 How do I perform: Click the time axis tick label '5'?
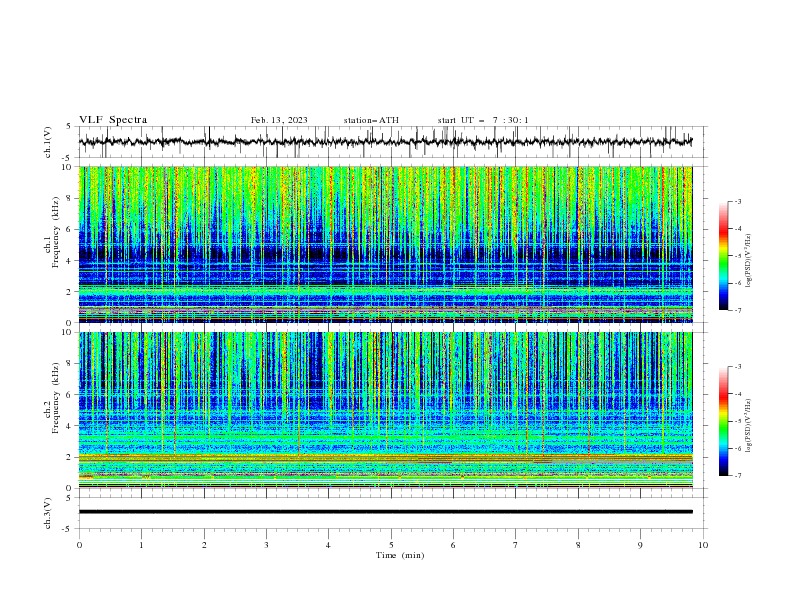tap(391, 545)
